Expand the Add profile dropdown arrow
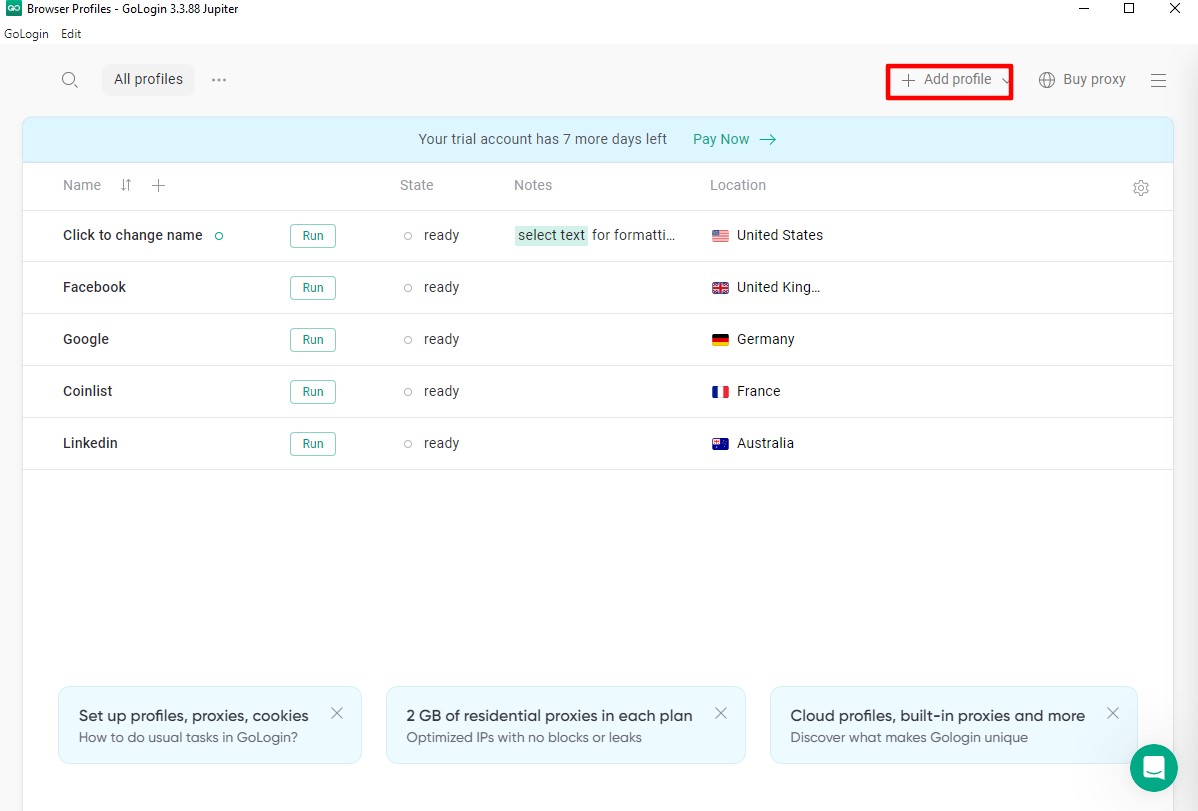The image size is (1198, 811). 1005,81
